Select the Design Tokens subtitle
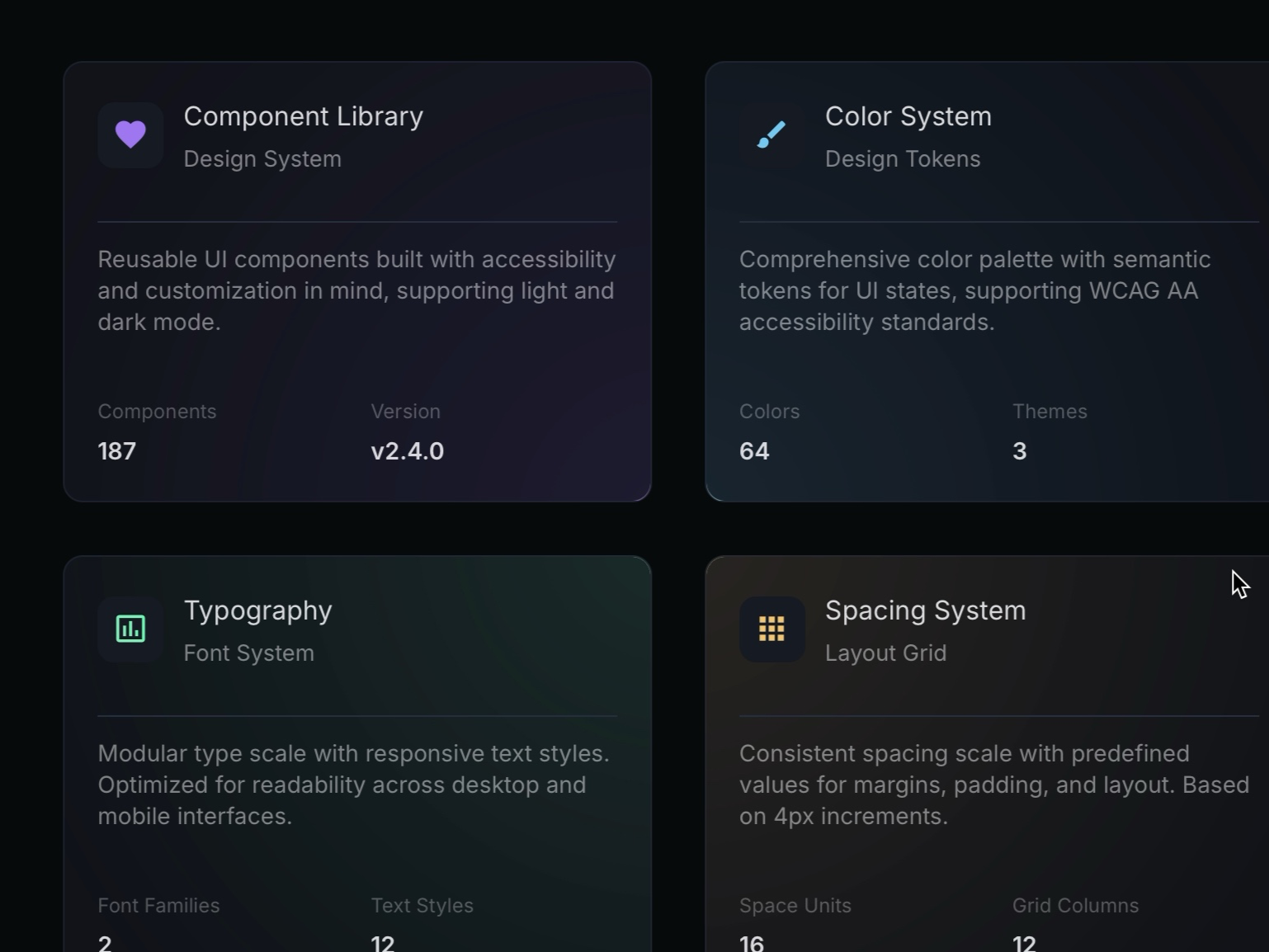Viewport: 1269px width, 952px height. click(x=903, y=158)
